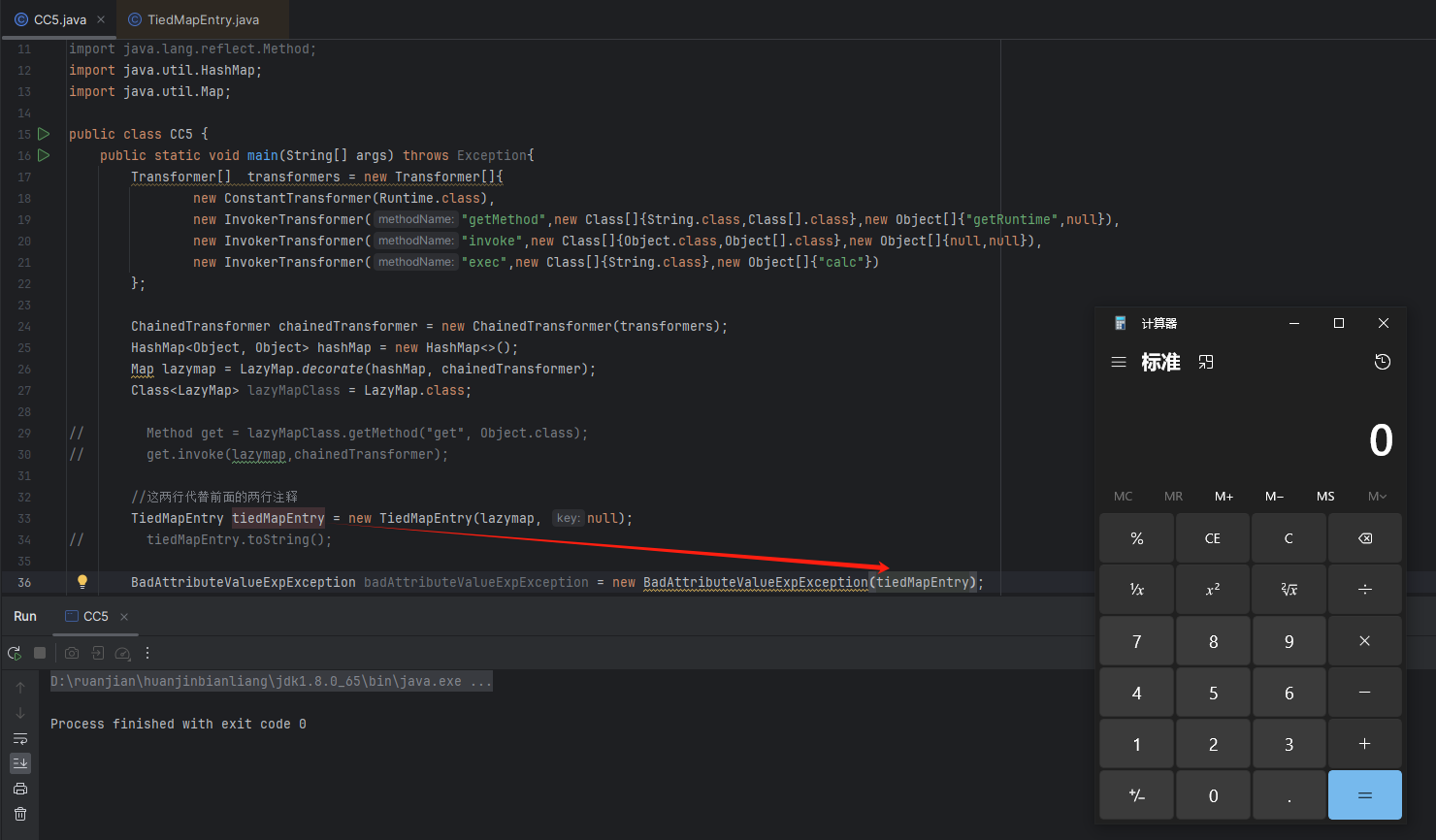Click '标准' mode title in Calculator

click(1160, 362)
